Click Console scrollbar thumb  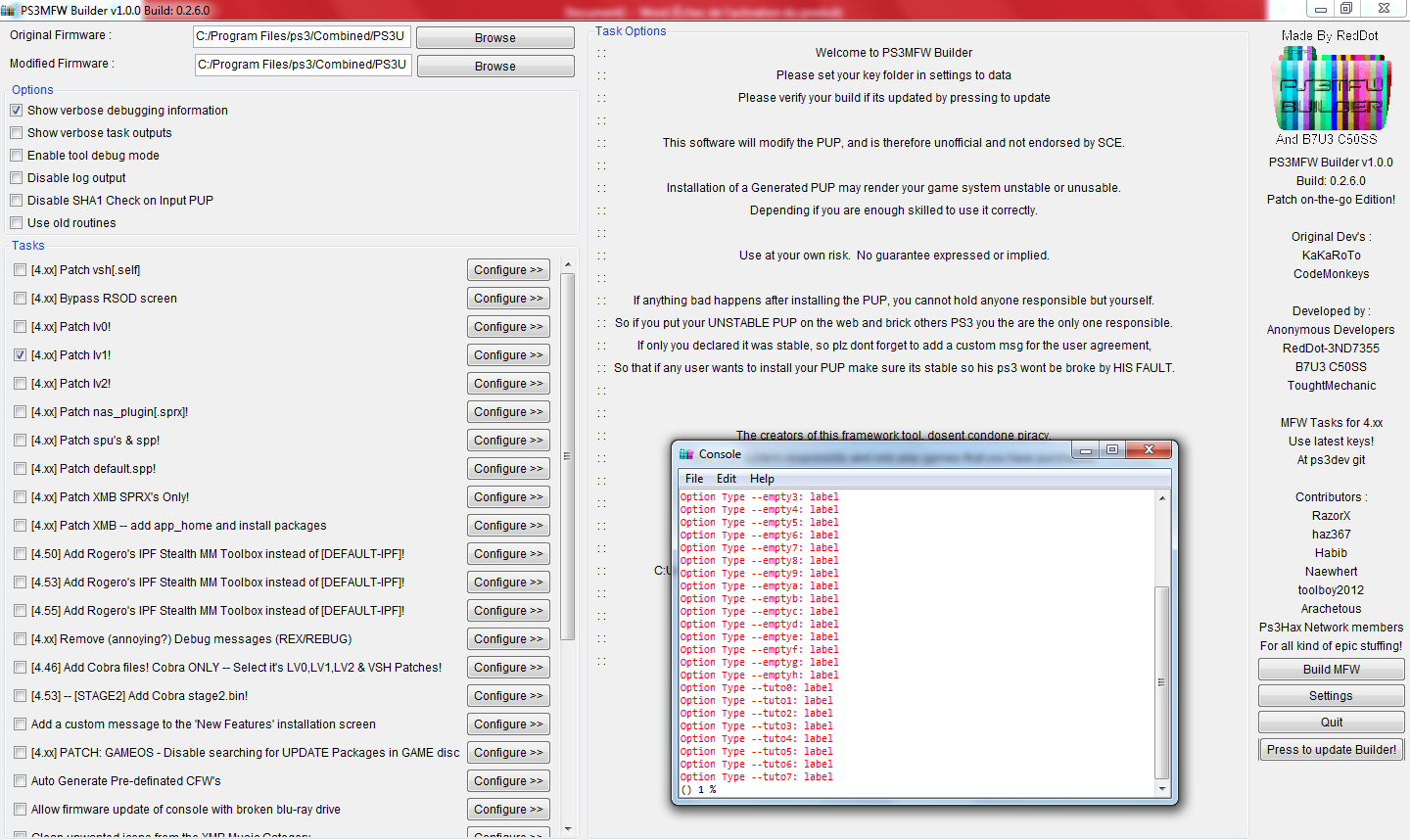pyautogui.click(x=1162, y=682)
